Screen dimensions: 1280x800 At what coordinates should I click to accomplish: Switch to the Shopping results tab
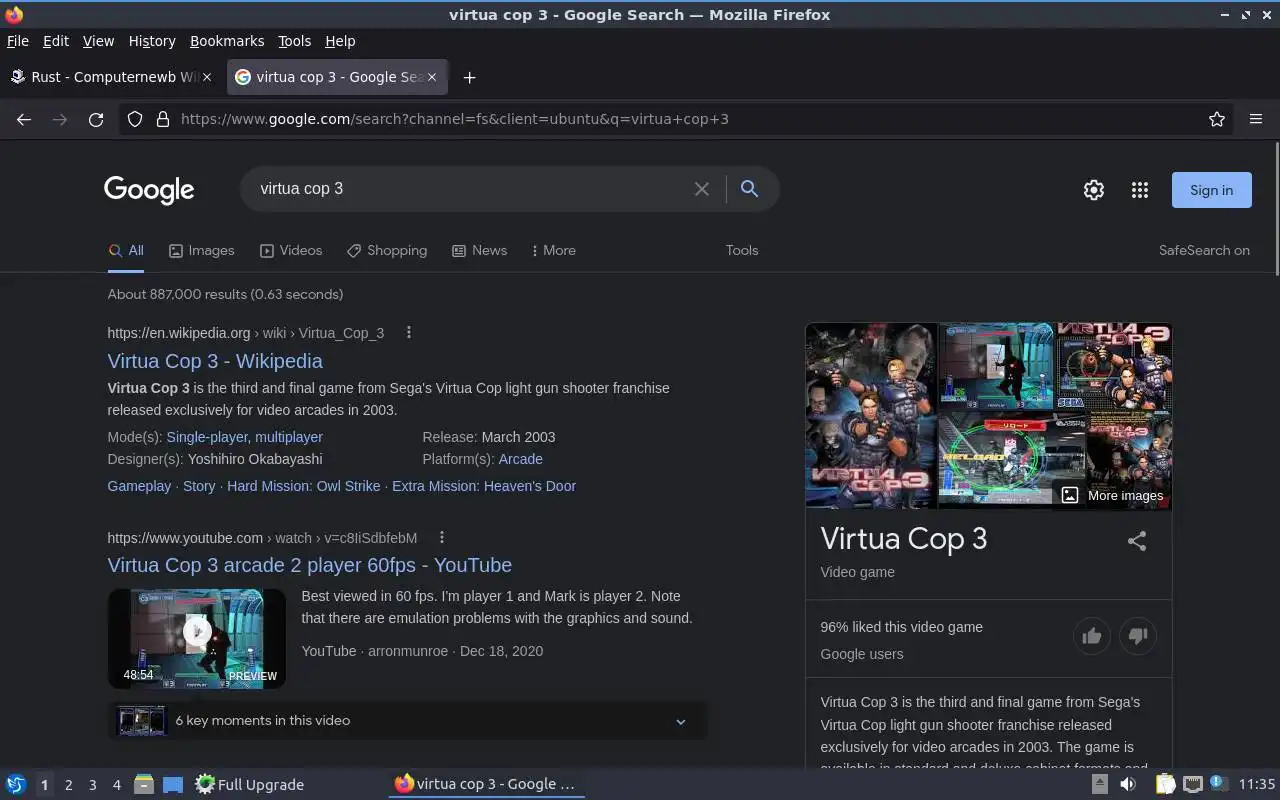387,250
